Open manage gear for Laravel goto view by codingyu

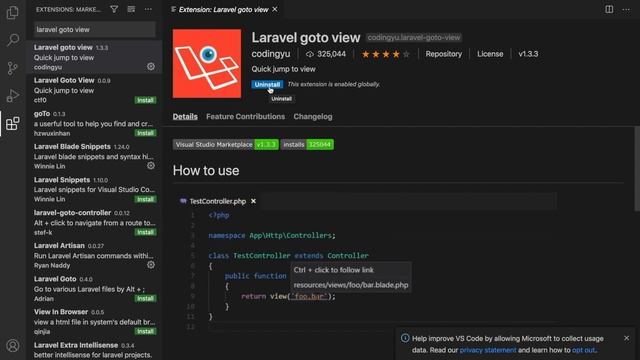pos(151,67)
